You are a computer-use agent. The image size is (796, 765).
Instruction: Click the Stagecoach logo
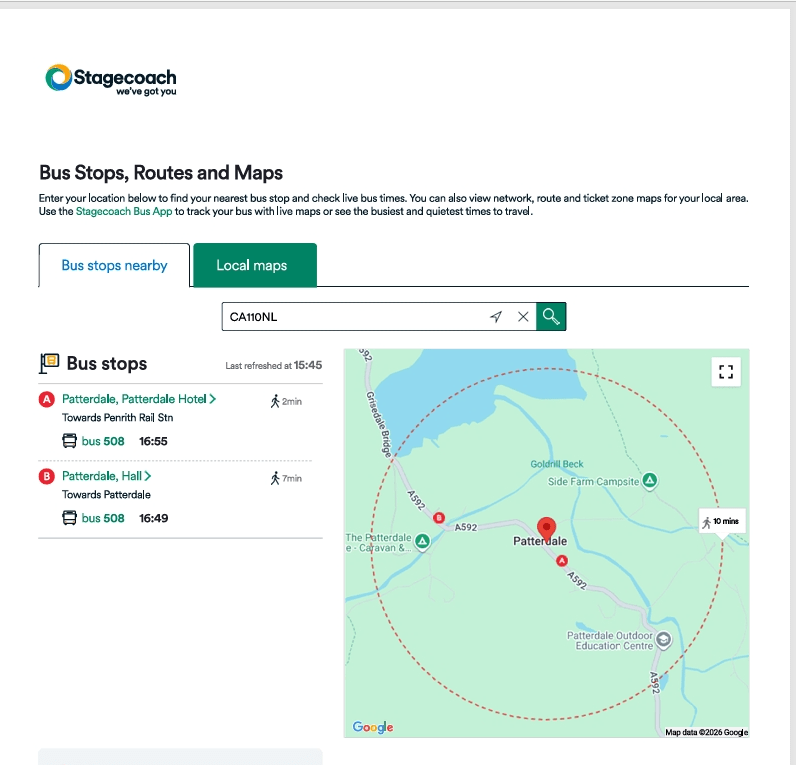[110, 80]
